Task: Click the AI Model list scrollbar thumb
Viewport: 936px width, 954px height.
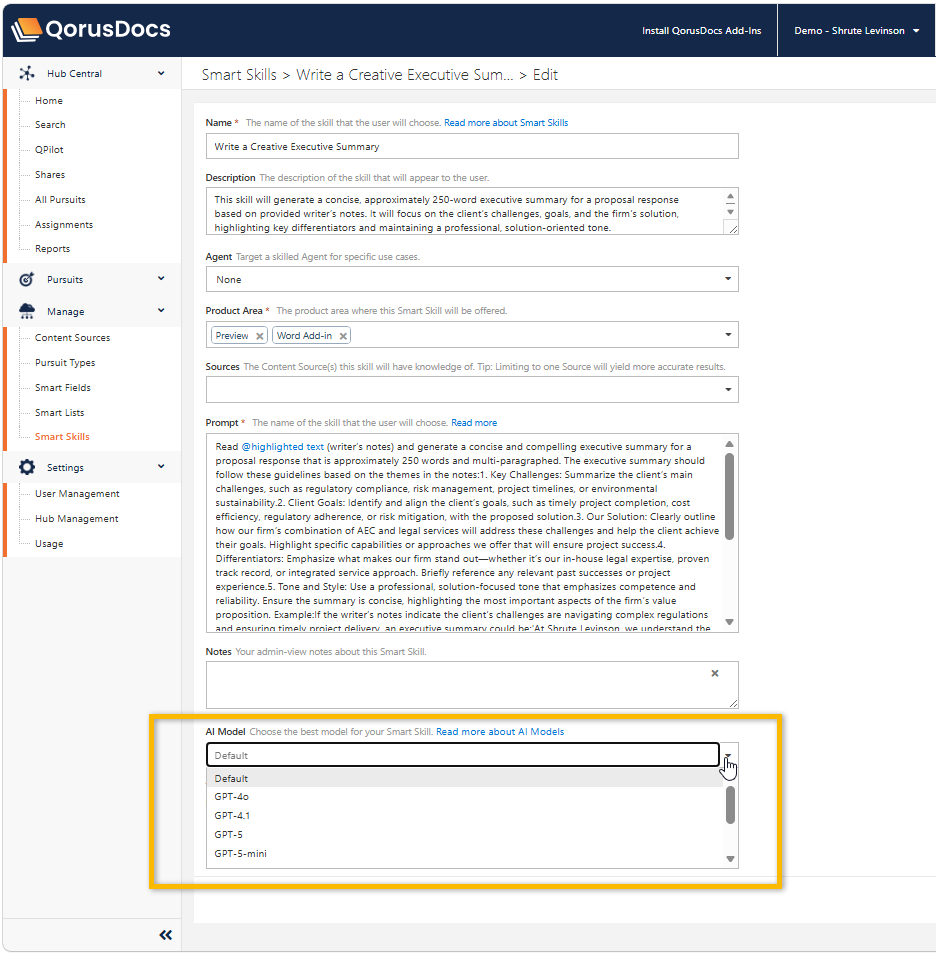Action: tap(730, 805)
